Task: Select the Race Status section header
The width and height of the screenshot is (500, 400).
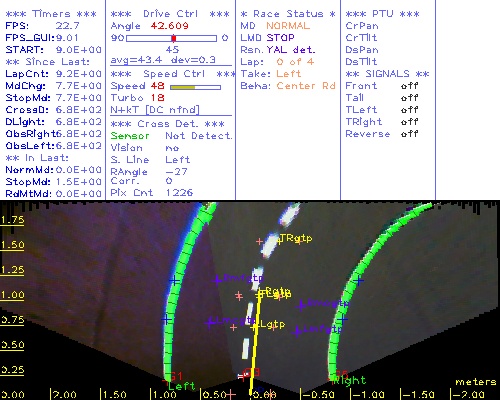Action: tap(288, 14)
